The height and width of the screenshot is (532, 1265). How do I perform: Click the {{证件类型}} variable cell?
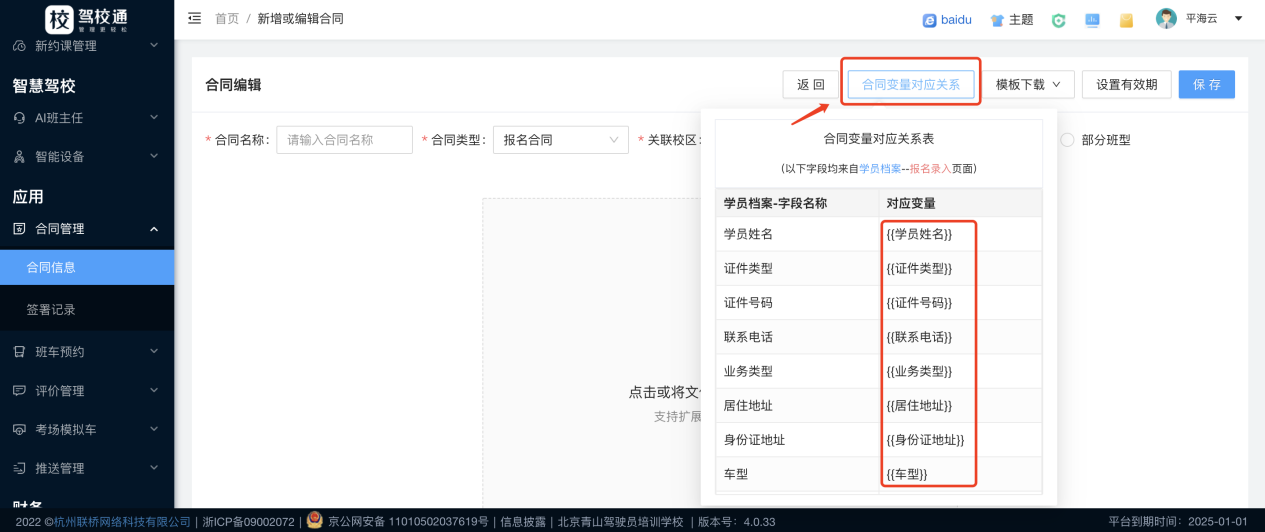coord(960,269)
